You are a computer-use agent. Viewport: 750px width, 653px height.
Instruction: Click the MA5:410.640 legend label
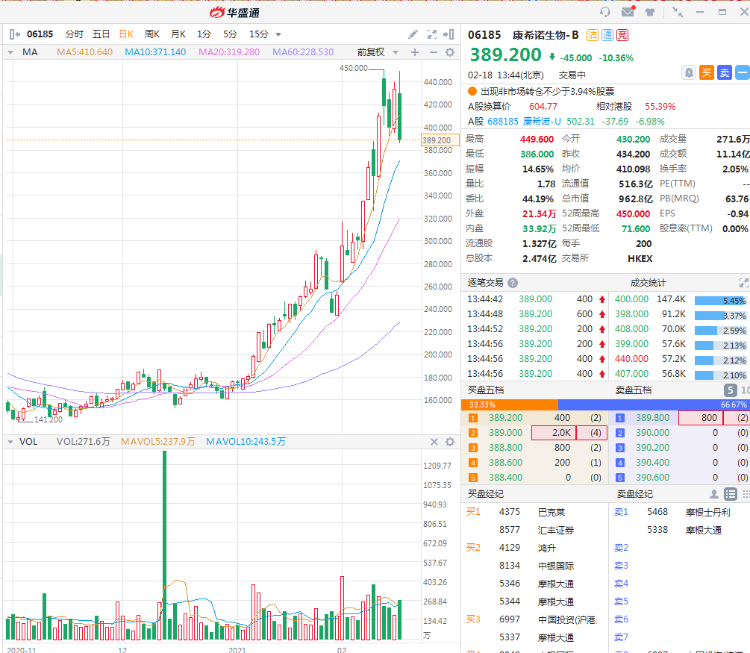coord(85,52)
